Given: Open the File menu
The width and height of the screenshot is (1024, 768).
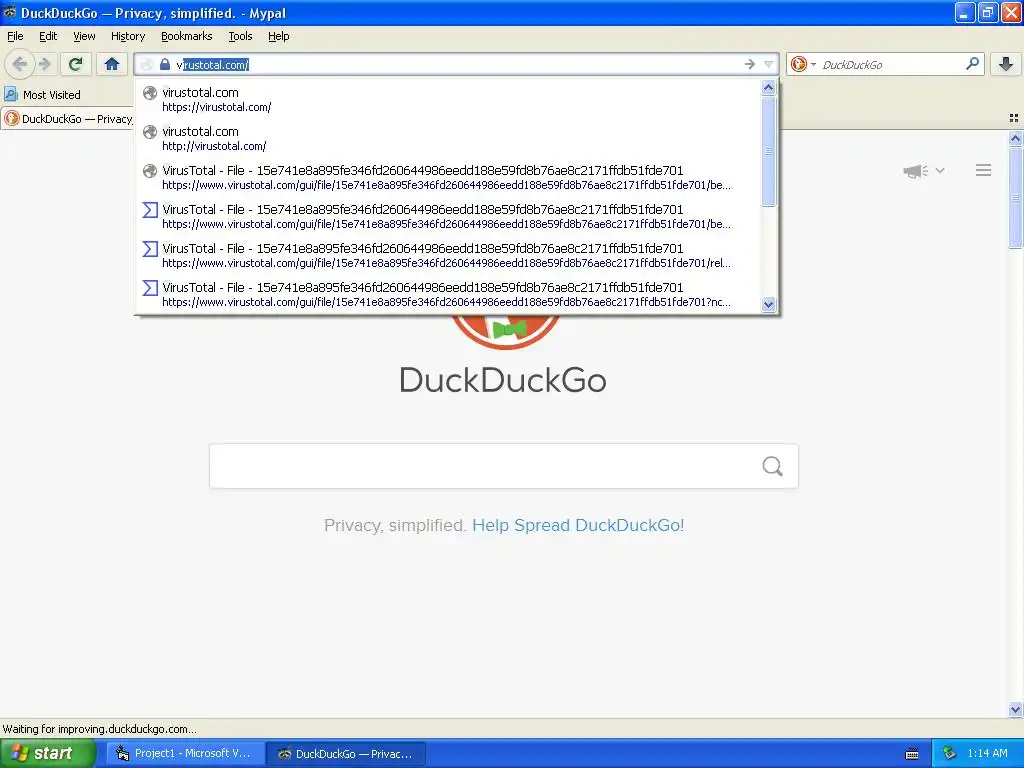Looking at the screenshot, I should [x=15, y=36].
